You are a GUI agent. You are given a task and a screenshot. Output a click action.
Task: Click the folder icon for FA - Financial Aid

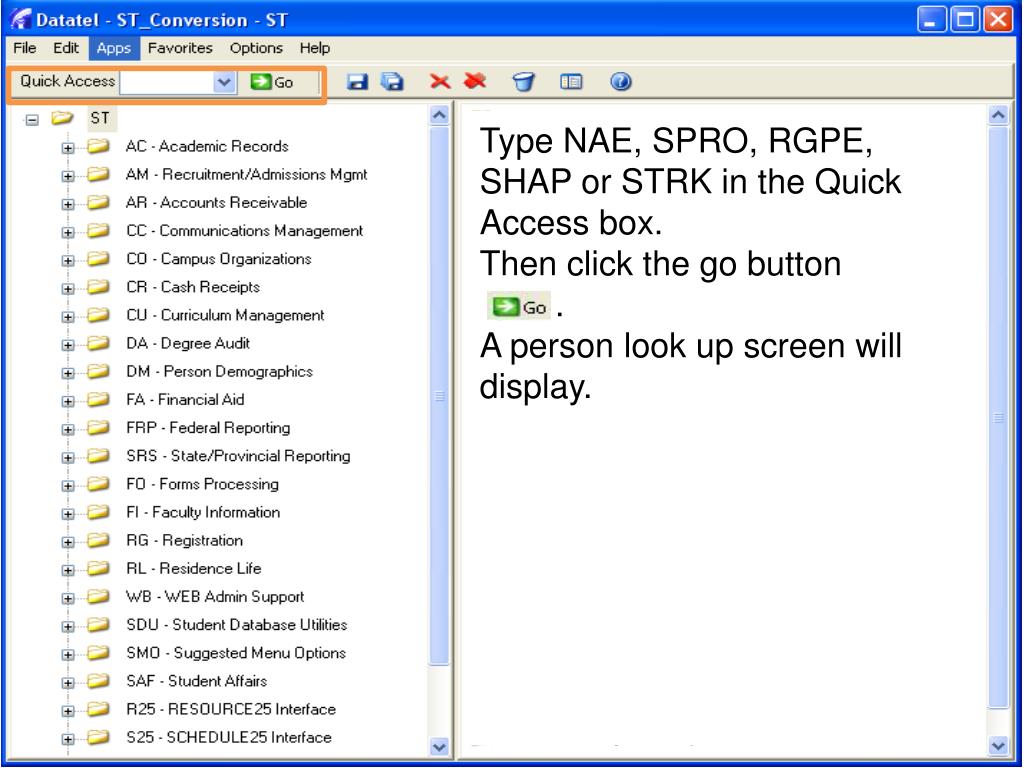point(98,399)
